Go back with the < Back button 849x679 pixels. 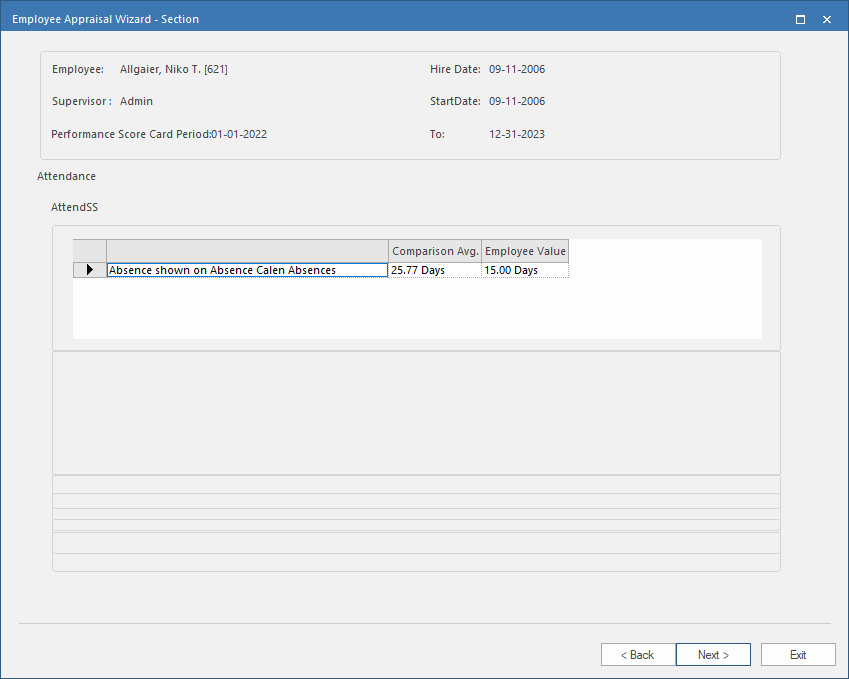pos(637,655)
